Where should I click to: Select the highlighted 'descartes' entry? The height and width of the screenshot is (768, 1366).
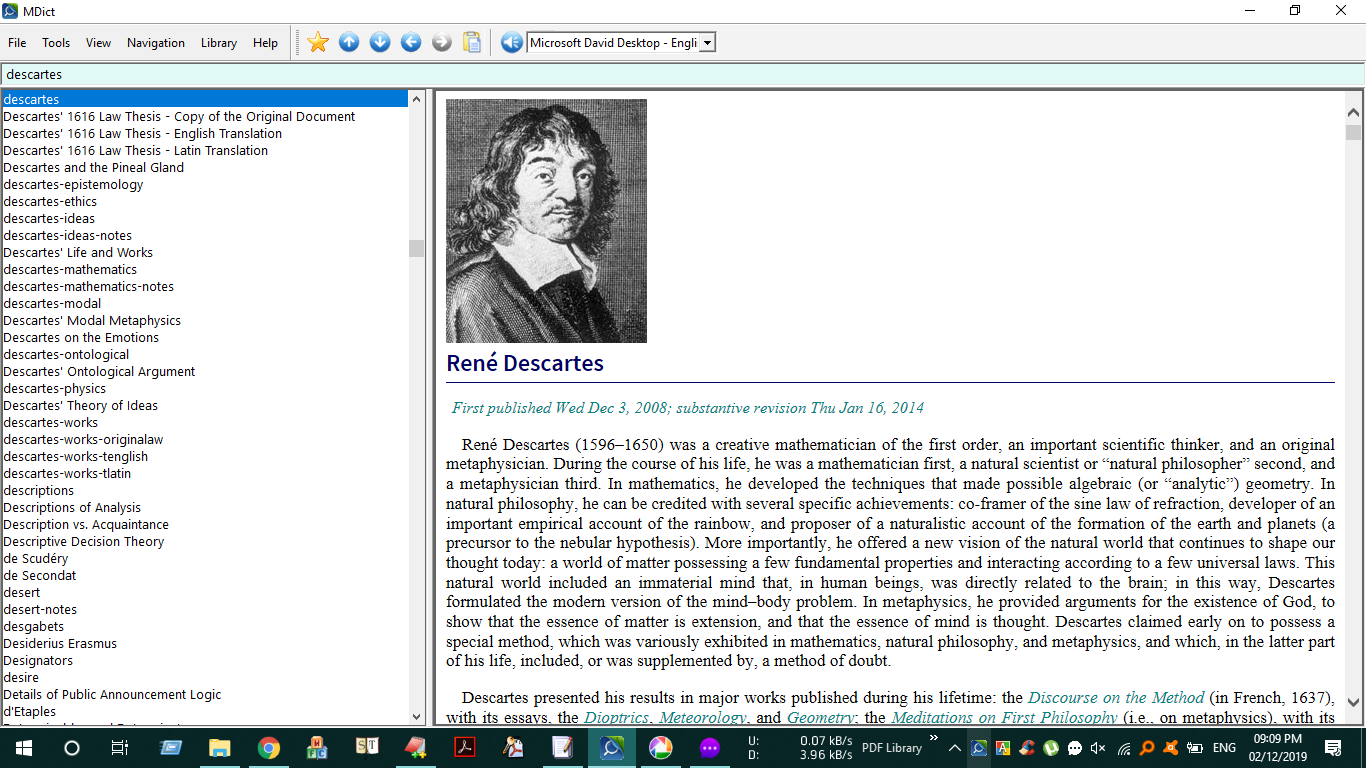pos(204,99)
